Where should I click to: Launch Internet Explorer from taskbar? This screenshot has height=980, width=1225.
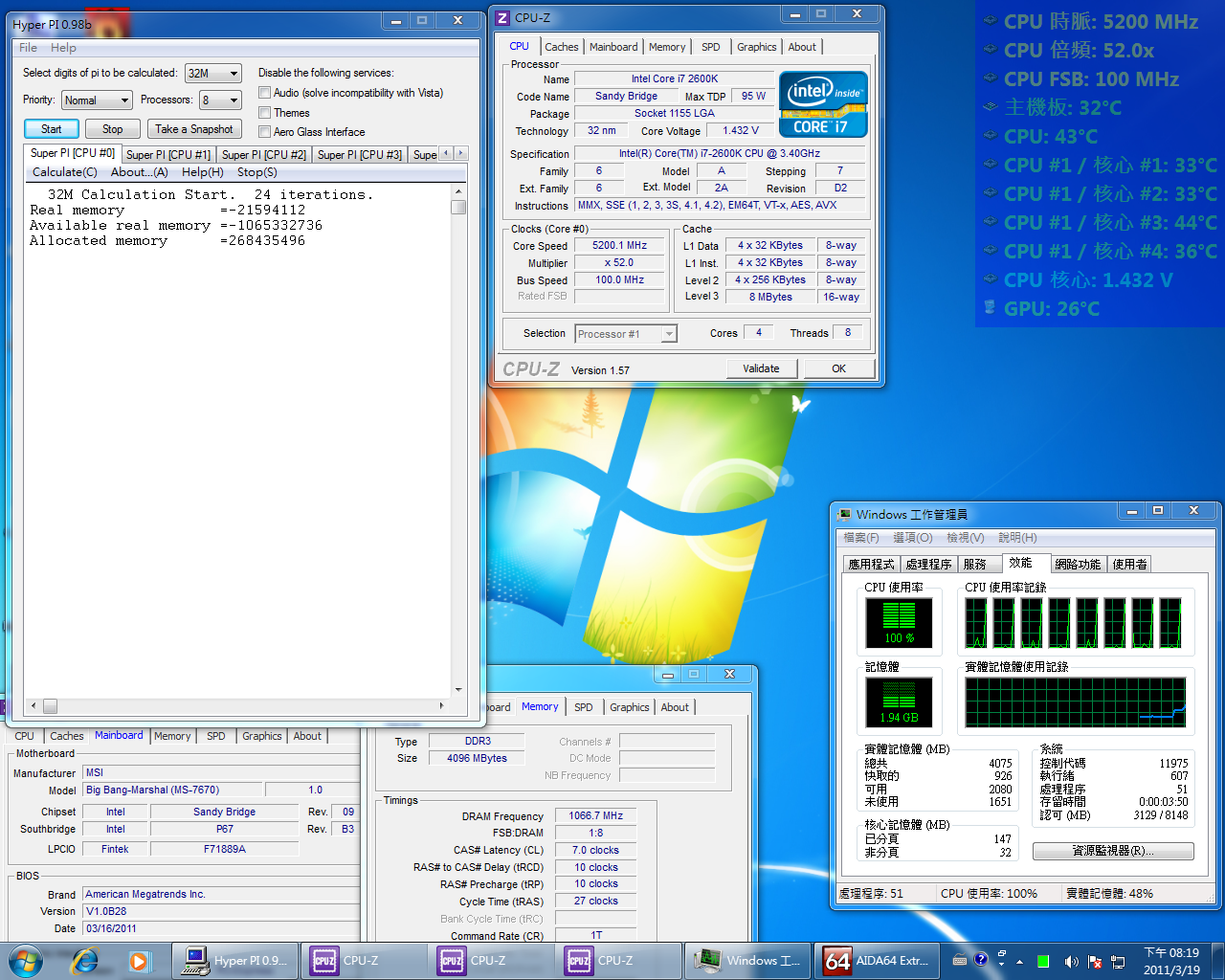pyautogui.click(x=85, y=961)
